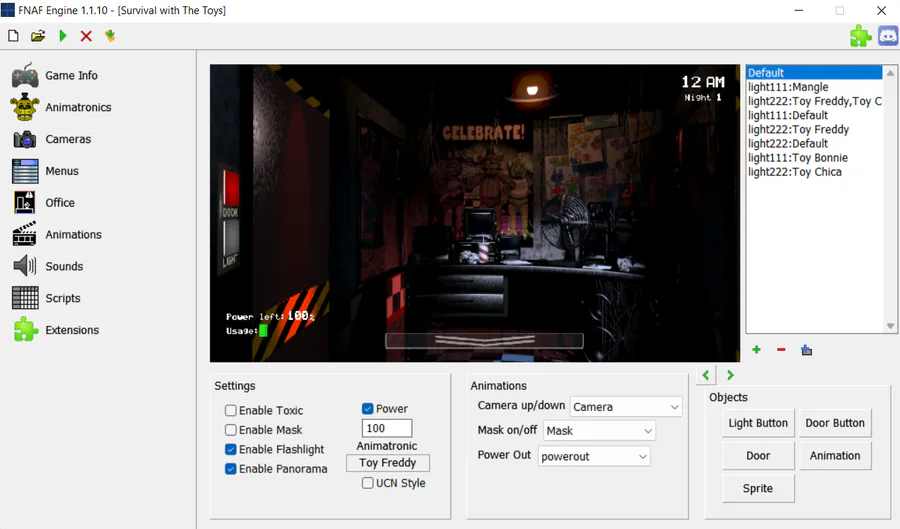This screenshot has width=900, height=529.
Task: Click the Scripts grid icon
Action: click(x=25, y=298)
